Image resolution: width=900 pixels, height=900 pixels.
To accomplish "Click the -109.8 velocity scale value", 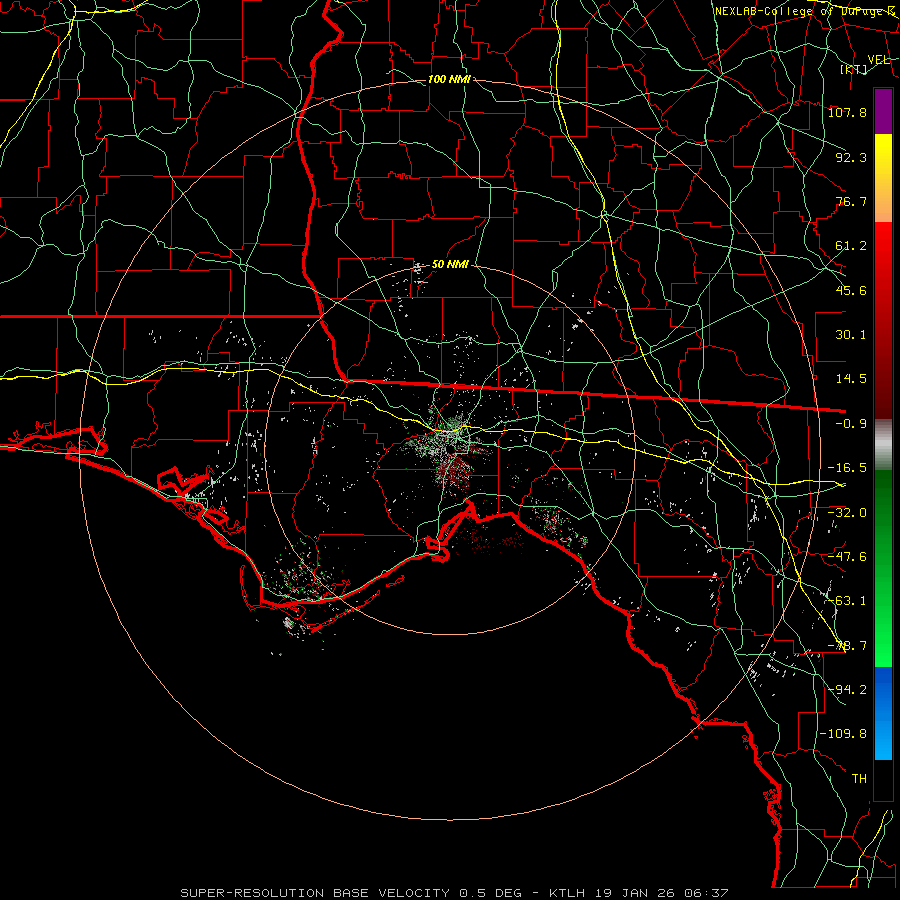I will coord(843,734).
